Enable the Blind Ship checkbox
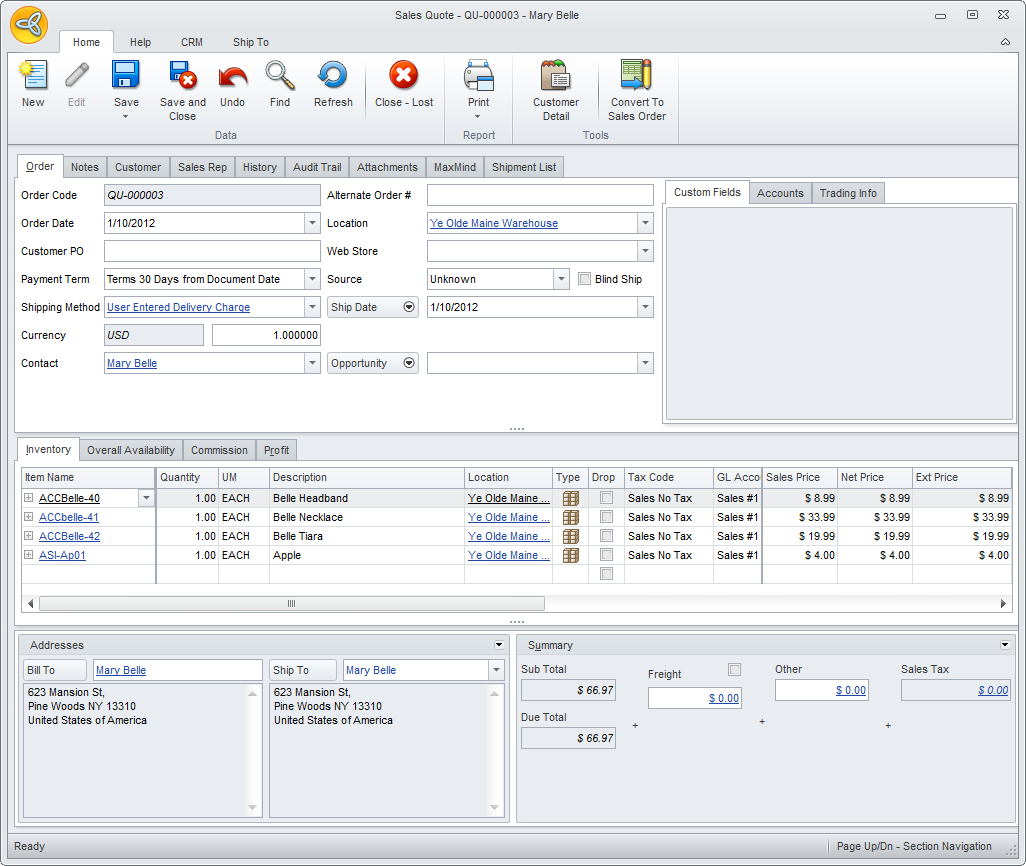 [585, 280]
